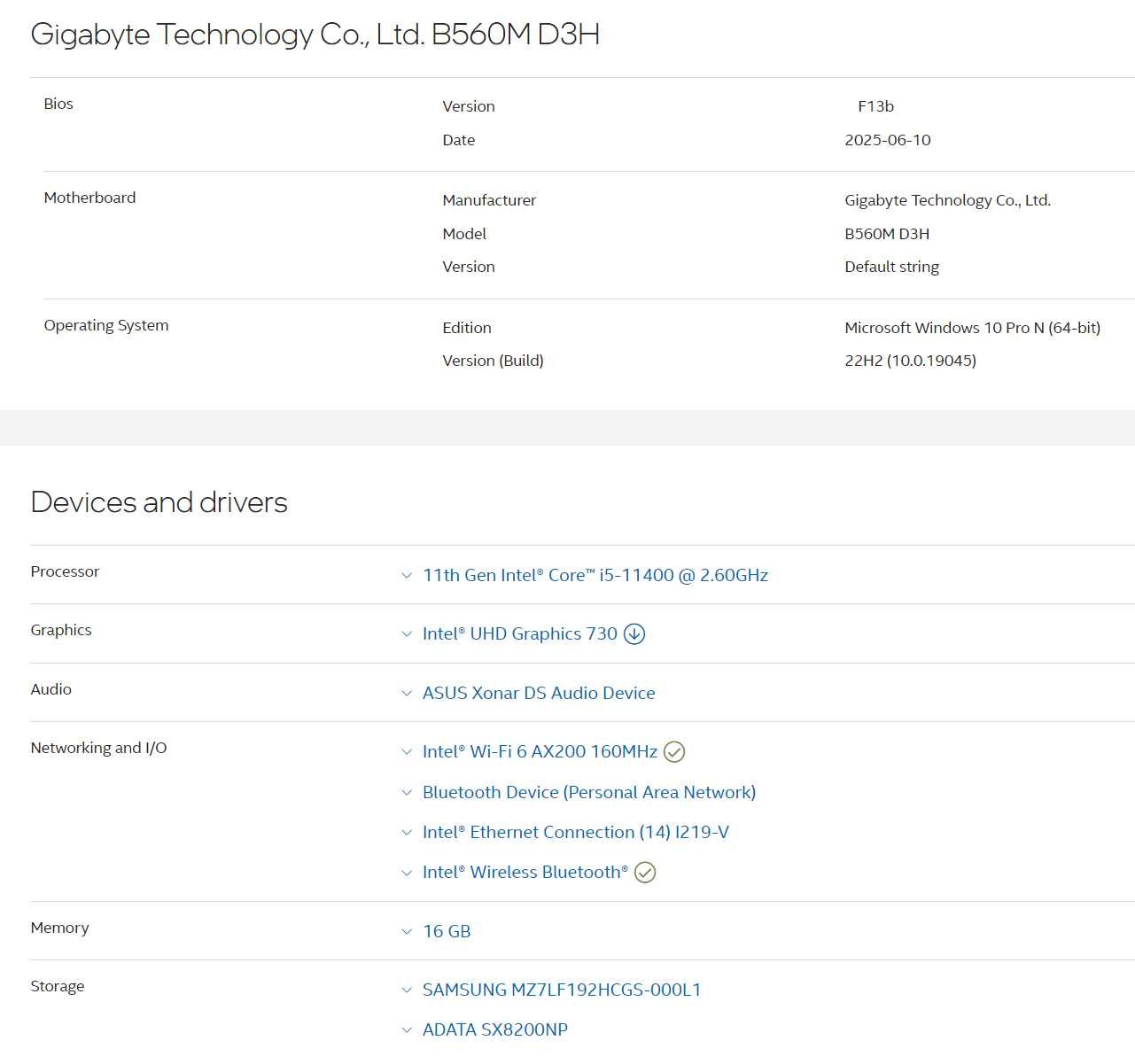Click the BIOS version value F13b
Viewport: 1135px width, 1064px height.
(x=876, y=106)
